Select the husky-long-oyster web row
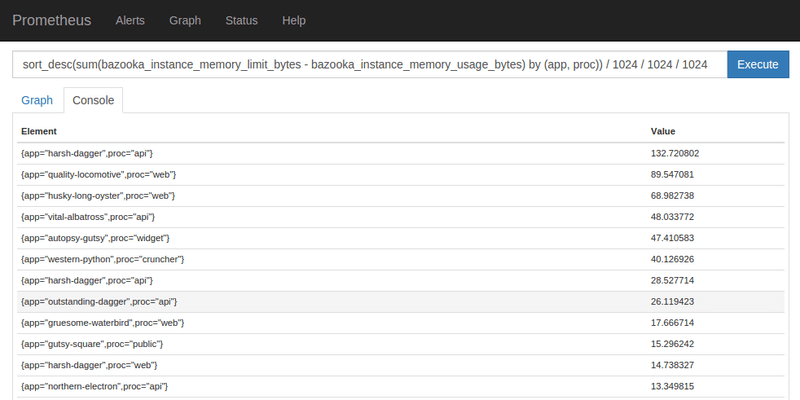The width and height of the screenshot is (800, 400). click(401, 196)
